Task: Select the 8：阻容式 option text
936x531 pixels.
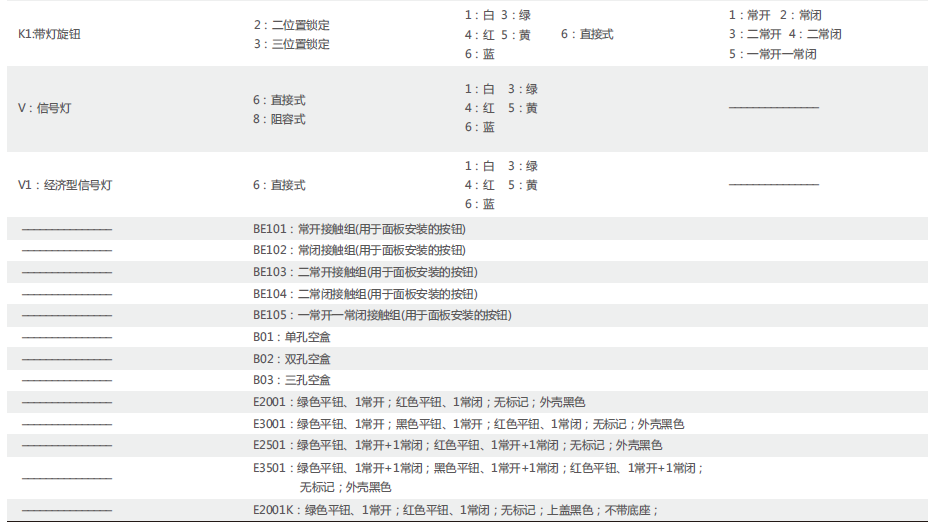Action: point(279,119)
